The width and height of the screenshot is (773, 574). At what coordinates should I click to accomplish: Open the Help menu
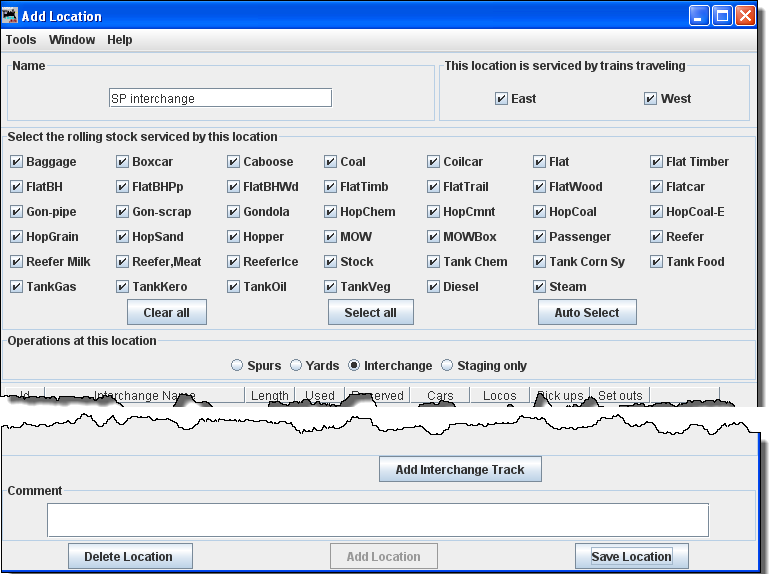pos(120,40)
